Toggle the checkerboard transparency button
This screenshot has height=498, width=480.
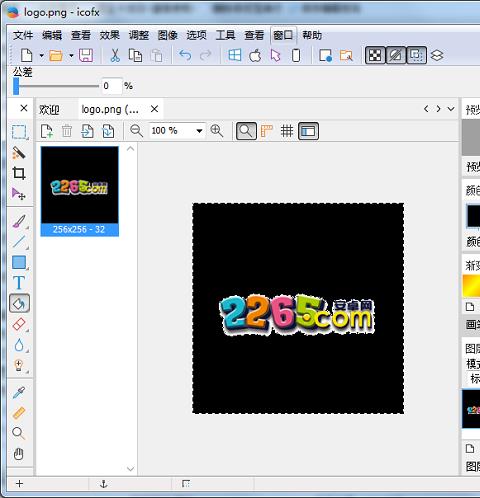click(x=375, y=55)
